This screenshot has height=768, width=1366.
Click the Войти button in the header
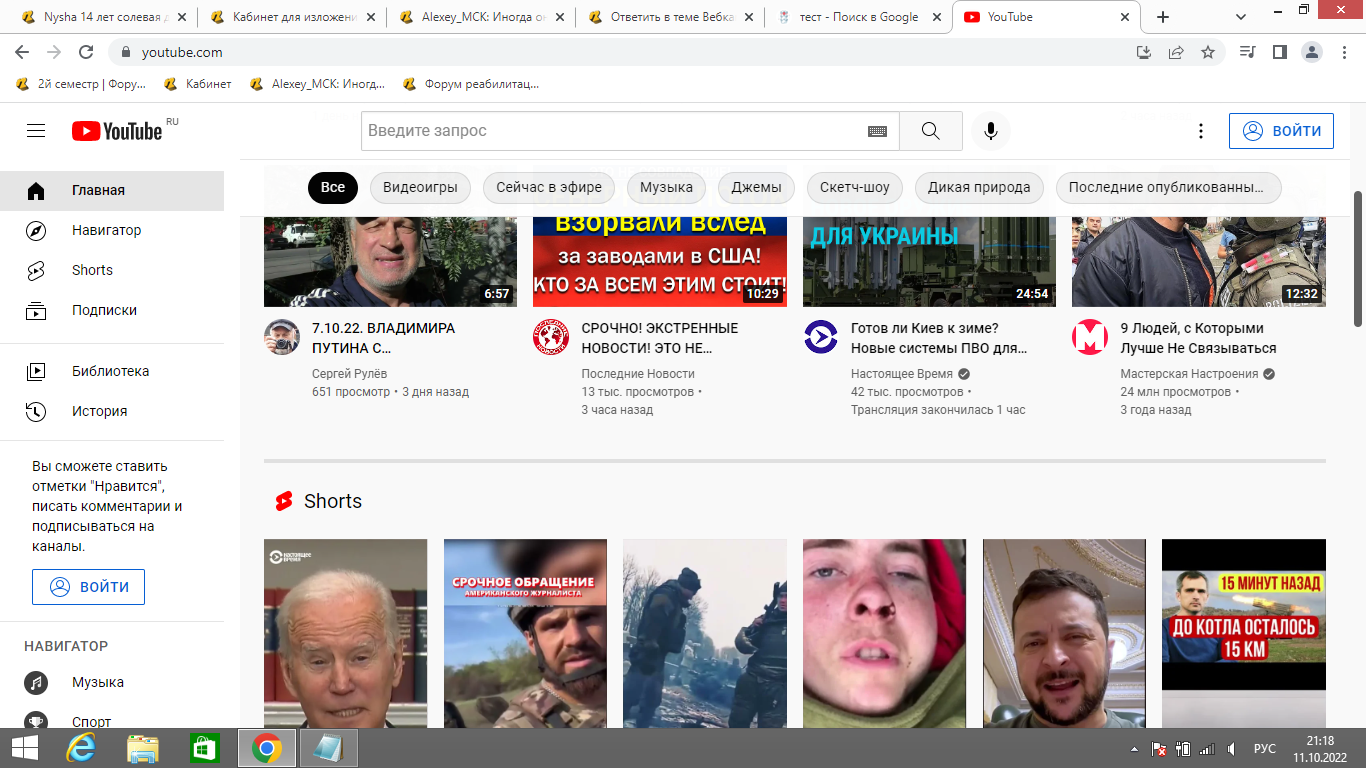[1281, 131]
